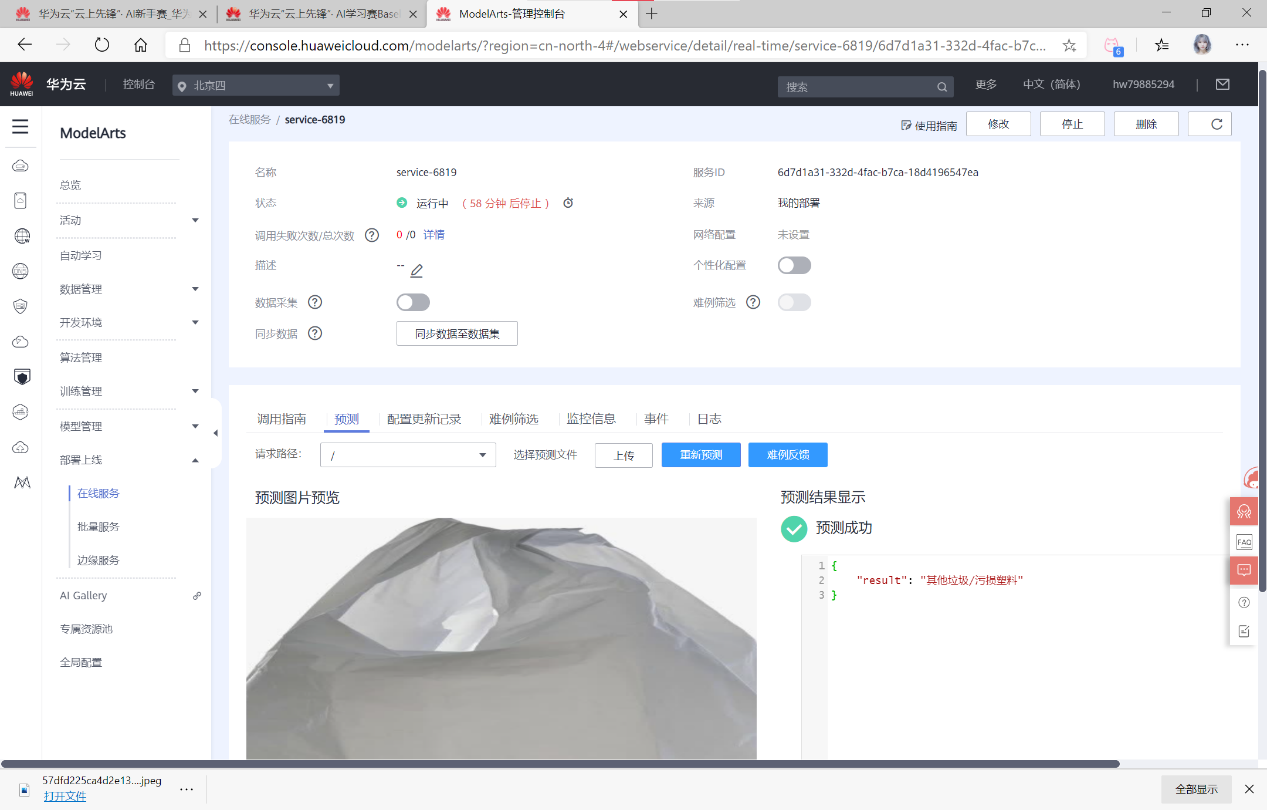The height and width of the screenshot is (810, 1267).
Task: Open the 北京四 region dropdown
Action: (256, 86)
